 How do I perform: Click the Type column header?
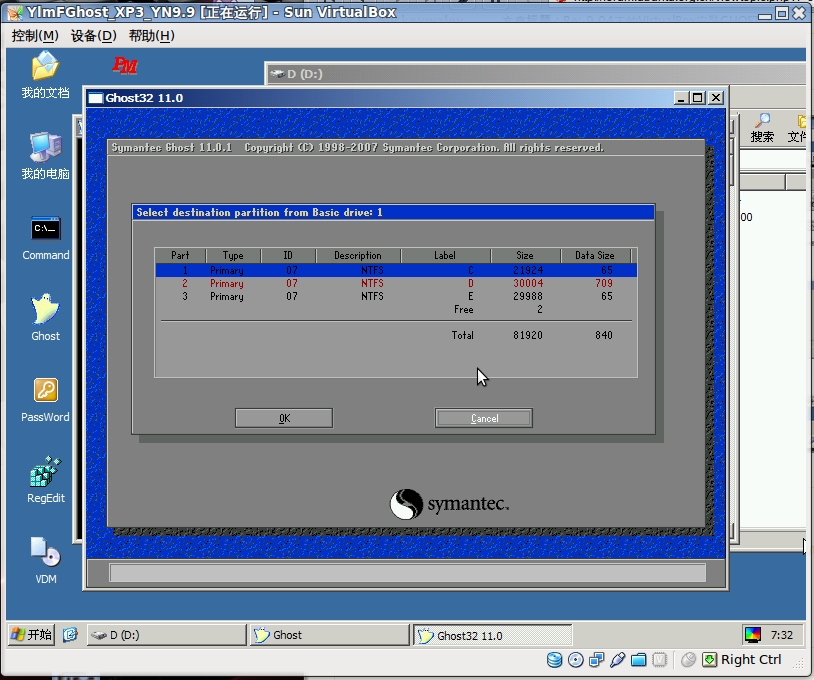pyautogui.click(x=233, y=255)
